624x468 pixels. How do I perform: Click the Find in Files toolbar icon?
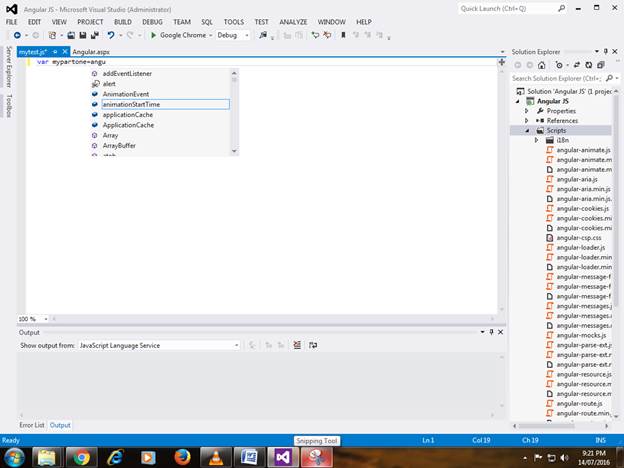pyautogui.click(x=263, y=35)
